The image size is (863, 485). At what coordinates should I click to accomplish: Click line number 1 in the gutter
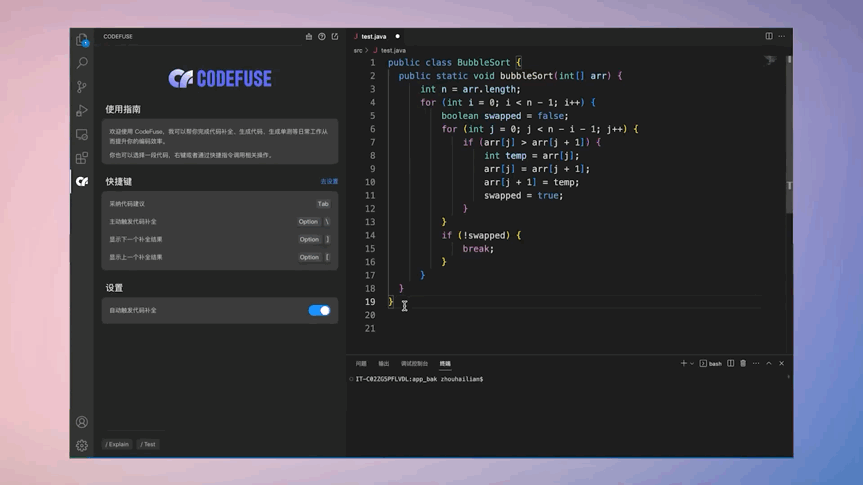(x=373, y=62)
